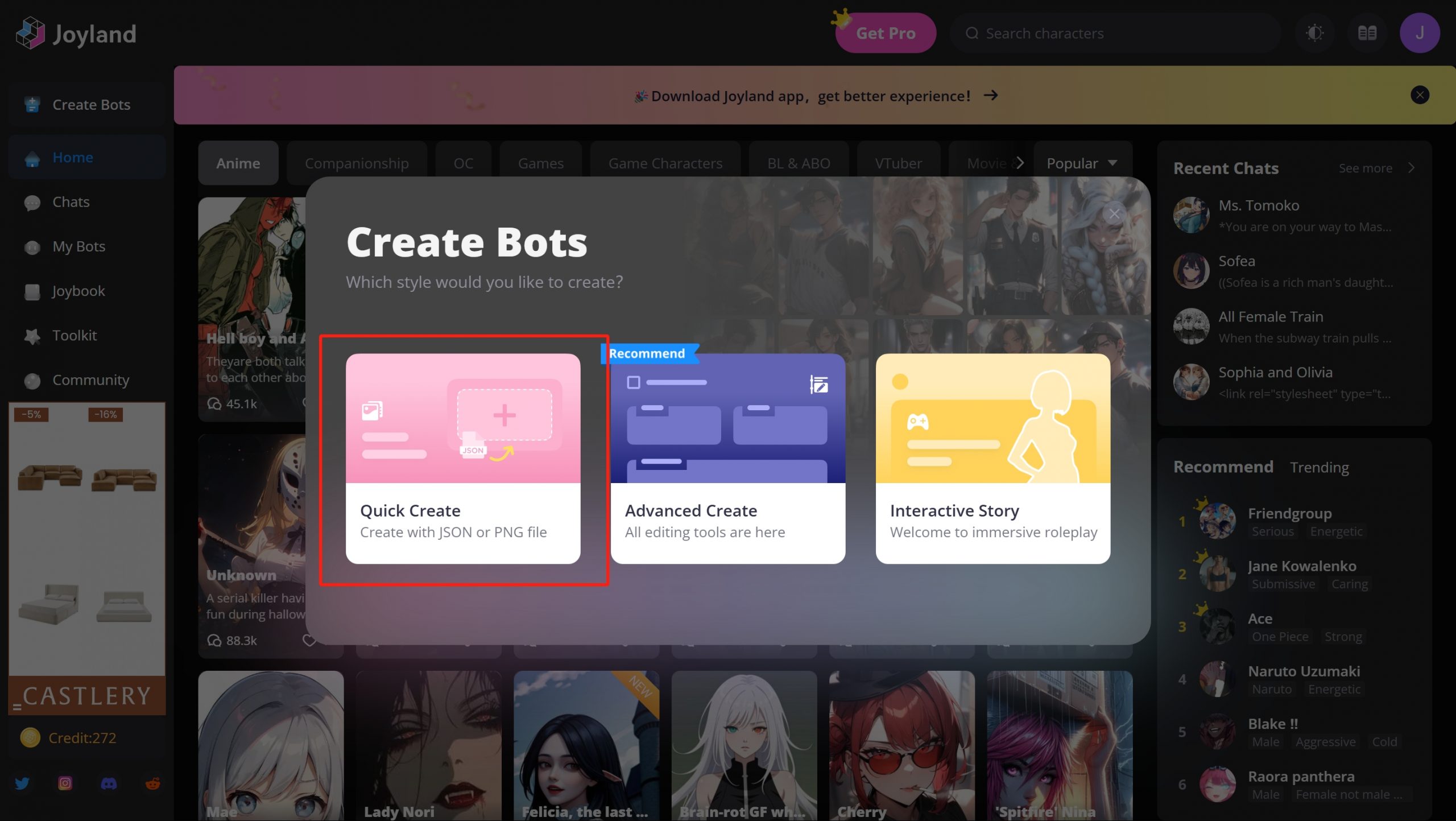Go to Home in sidebar
Viewport: 1456px width, 821px height.
pos(87,157)
